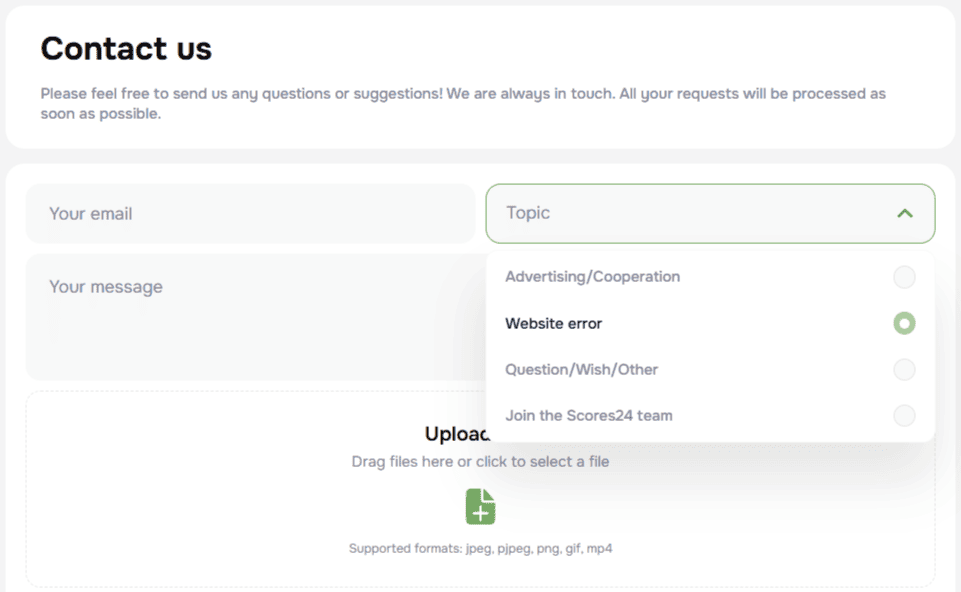This screenshot has height=592, width=961.
Task: Click the intro paragraph about questions or suggestions
Action: (462, 103)
